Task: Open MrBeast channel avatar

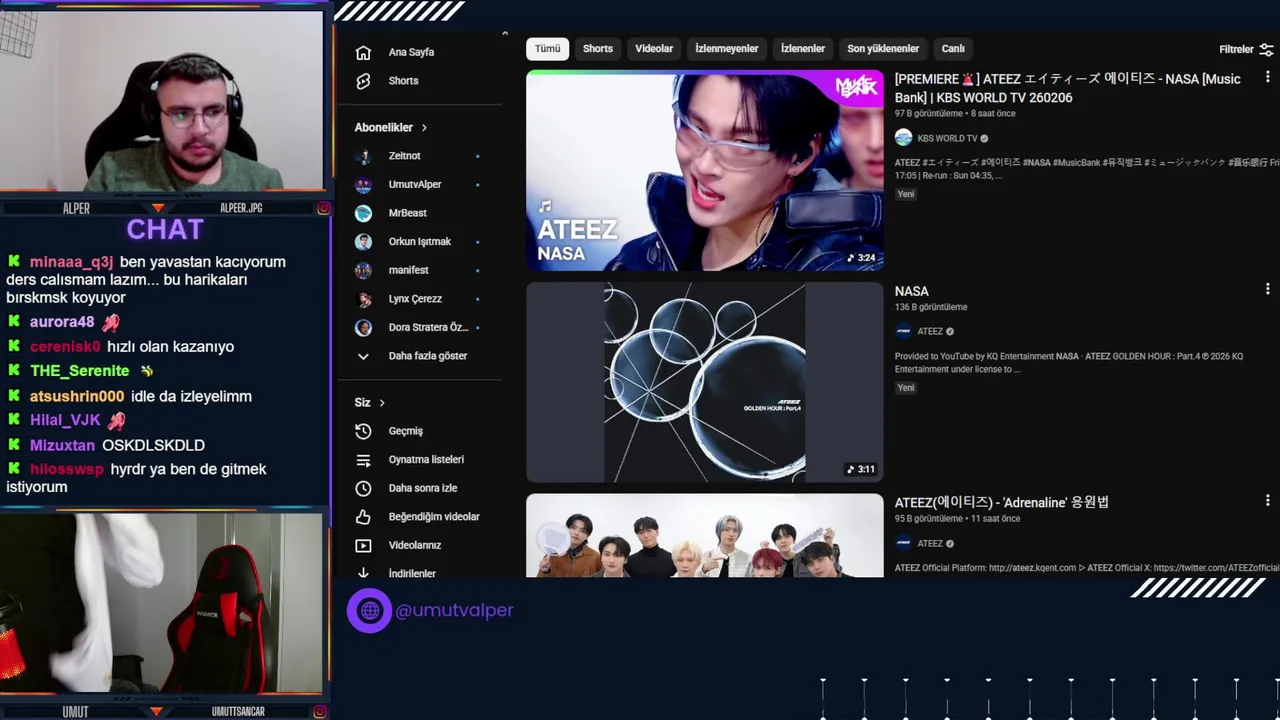Action: pyautogui.click(x=364, y=213)
